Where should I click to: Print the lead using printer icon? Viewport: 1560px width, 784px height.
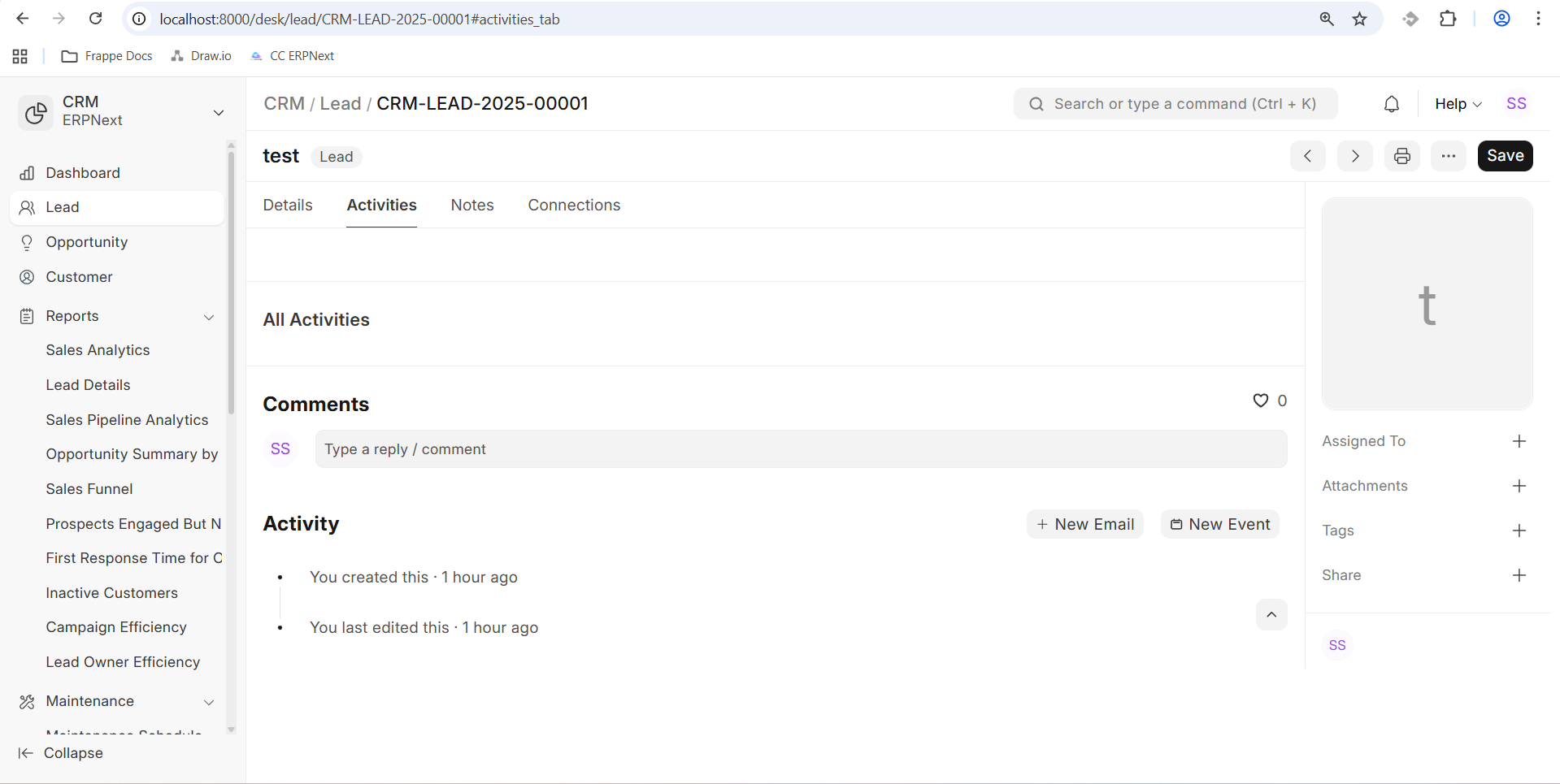1401,156
